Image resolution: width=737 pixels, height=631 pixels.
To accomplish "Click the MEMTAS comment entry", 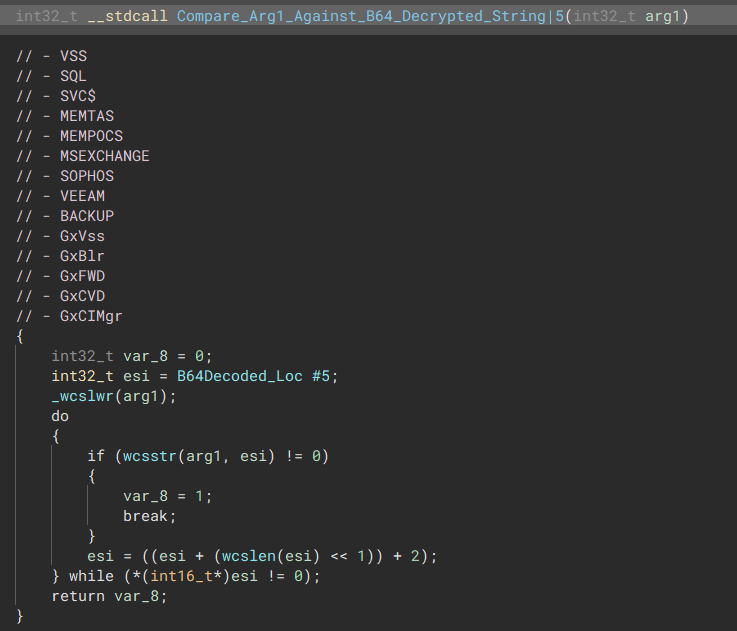I will click(86, 116).
